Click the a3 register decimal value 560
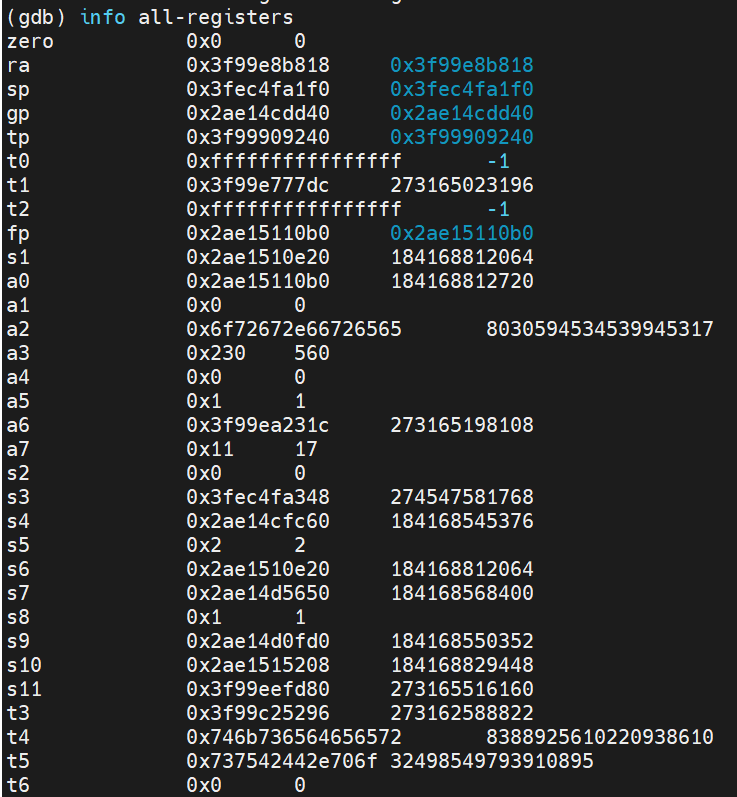Image resolution: width=737 pixels, height=797 pixels. pyautogui.click(x=312, y=353)
